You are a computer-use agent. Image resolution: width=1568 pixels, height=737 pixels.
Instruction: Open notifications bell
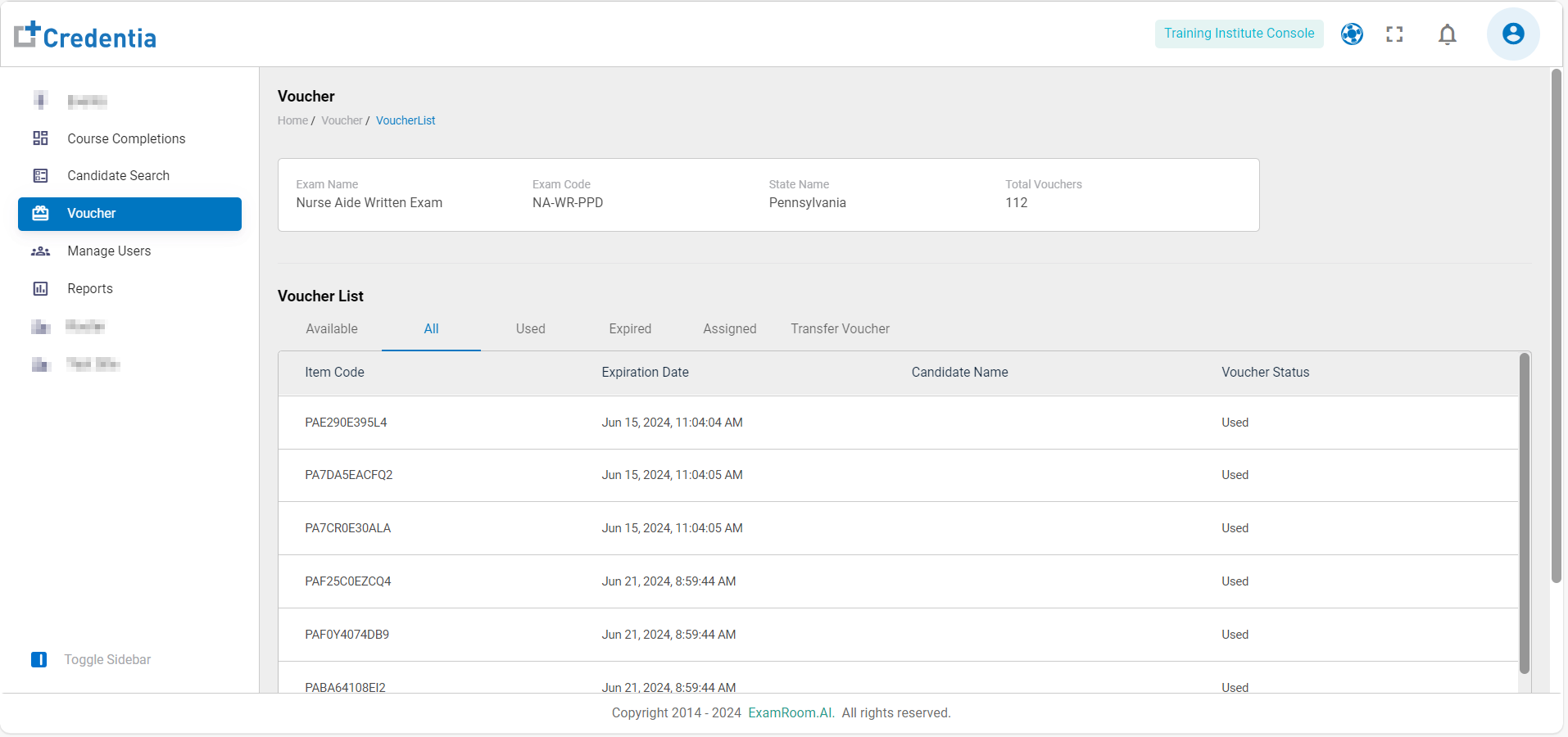pos(1448,34)
